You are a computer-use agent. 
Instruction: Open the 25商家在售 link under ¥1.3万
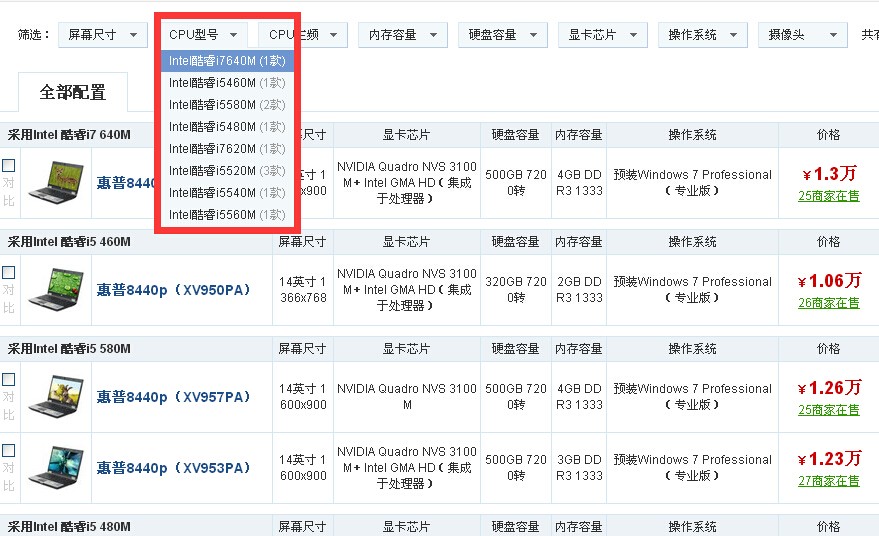(x=829, y=196)
